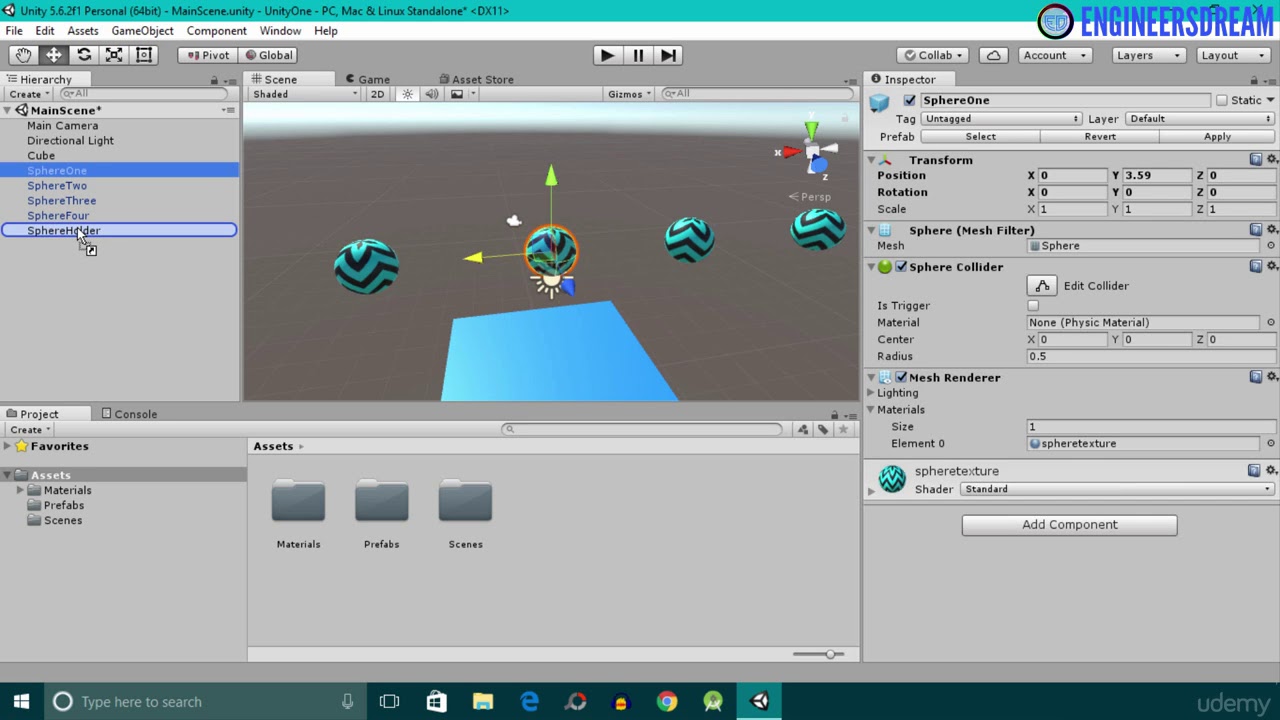This screenshot has width=1280, height=720.
Task: Click the scene orientation gizmo
Action: [811, 152]
